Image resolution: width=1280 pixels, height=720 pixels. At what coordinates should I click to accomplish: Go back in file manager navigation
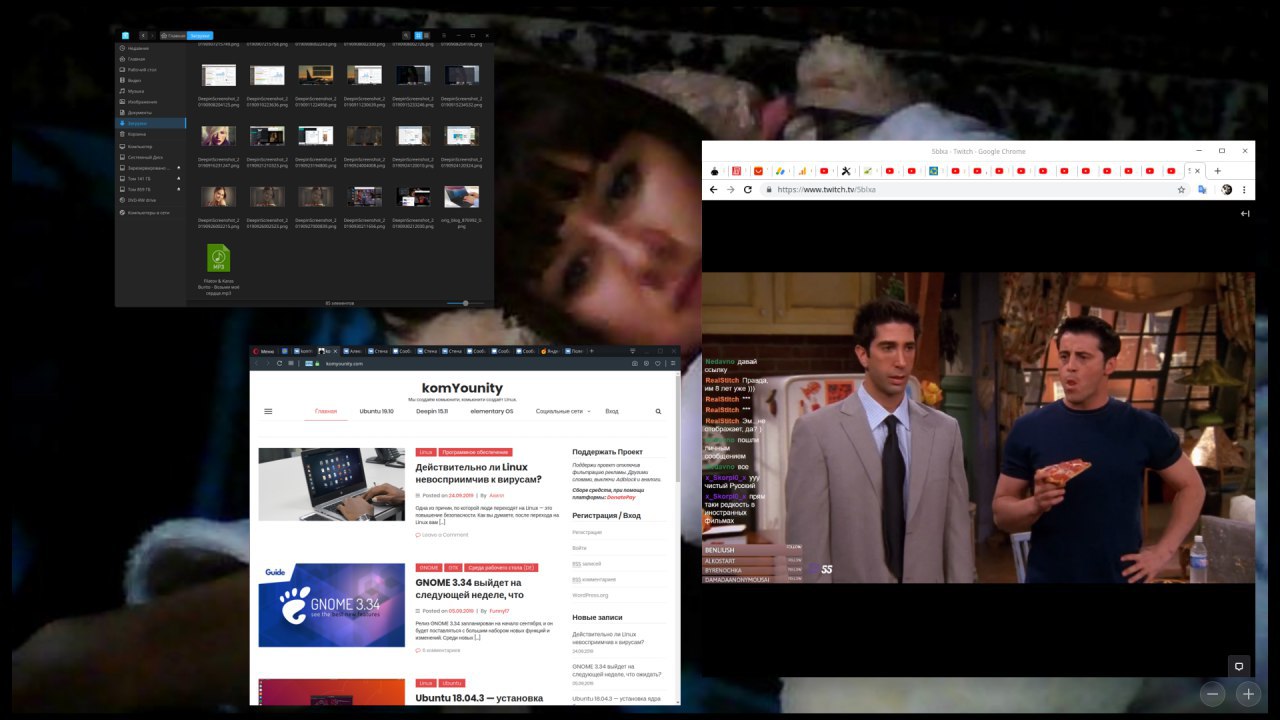(x=143, y=36)
